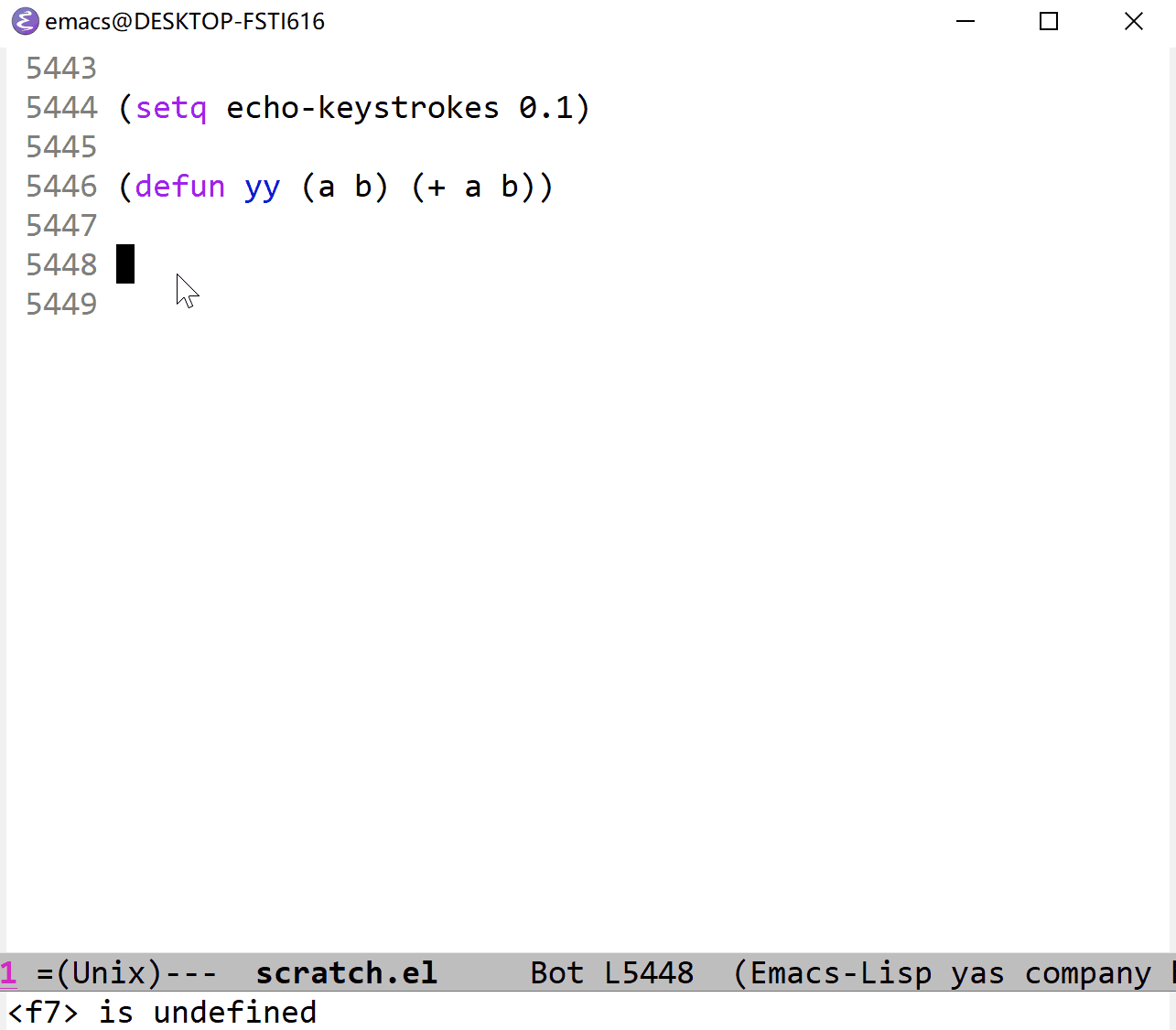1176x1030 pixels.
Task: Place cursor on the defun keyword
Action: pyautogui.click(x=179, y=187)
